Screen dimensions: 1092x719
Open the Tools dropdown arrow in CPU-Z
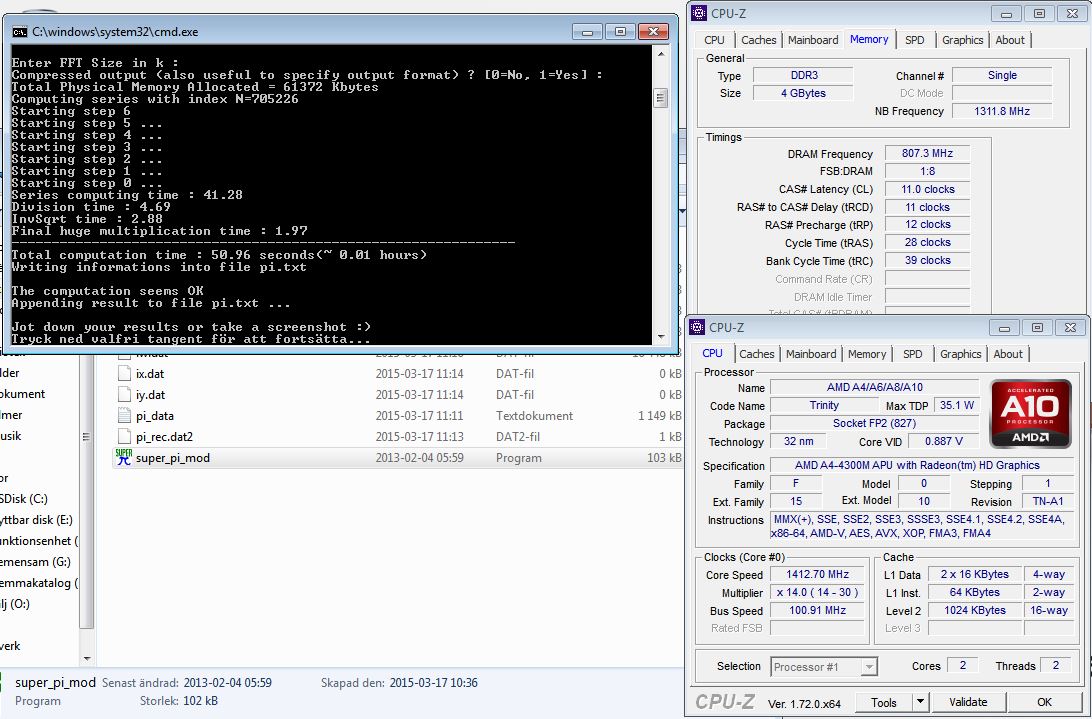coord(920,702)
